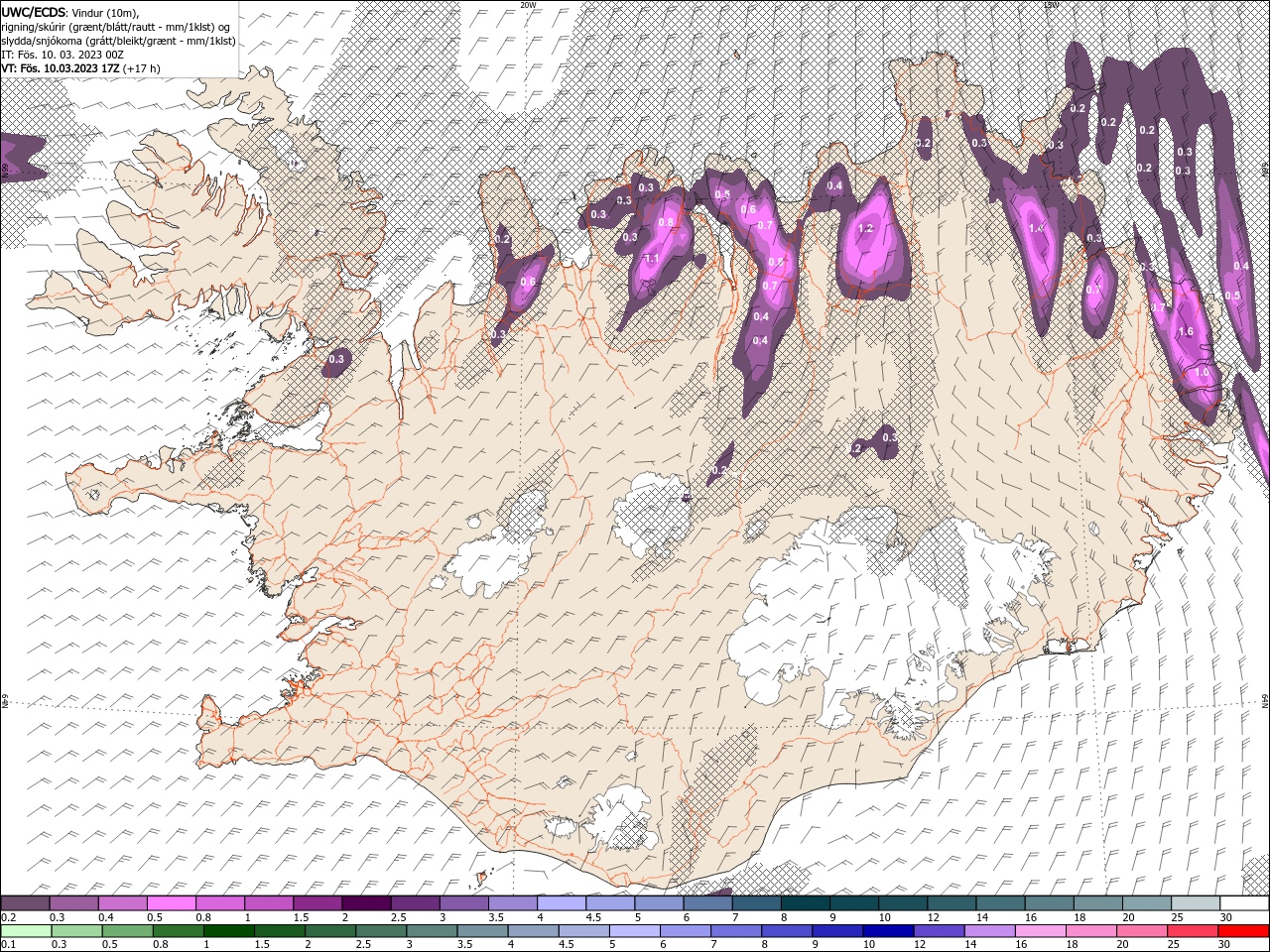This screenshot has width=1270, height=952.
Task: Click the bright pink 0.5 swatch in the snow legend
Action: [171, 903]
